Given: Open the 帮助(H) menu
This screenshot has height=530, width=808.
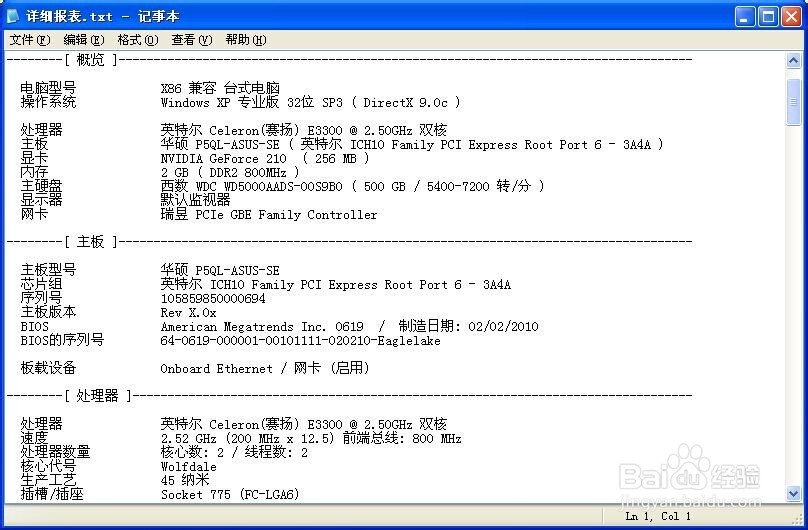Looking at the screenshot, I should [246, 40].
